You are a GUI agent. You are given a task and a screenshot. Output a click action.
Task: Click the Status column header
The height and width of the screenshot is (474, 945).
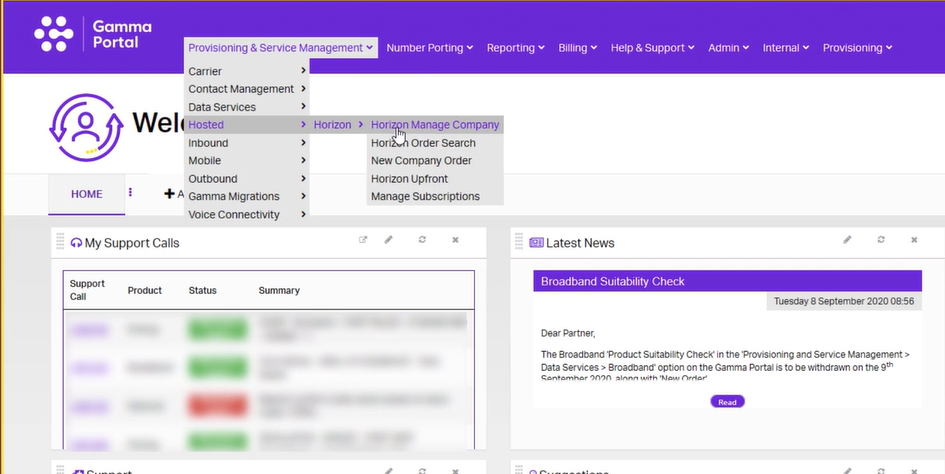point(202,290)
